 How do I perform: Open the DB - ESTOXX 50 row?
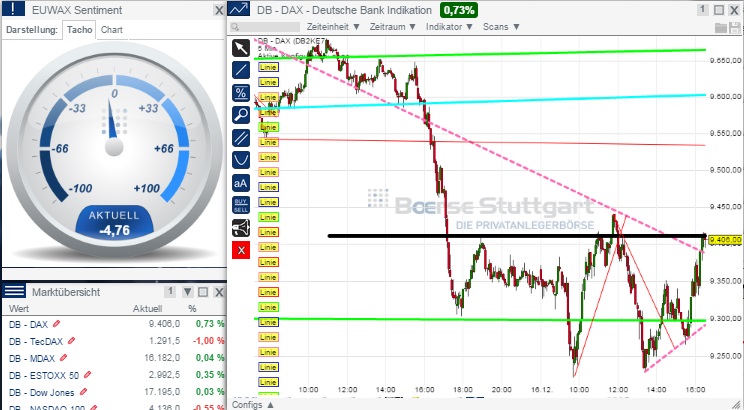(x=114, y=375)
